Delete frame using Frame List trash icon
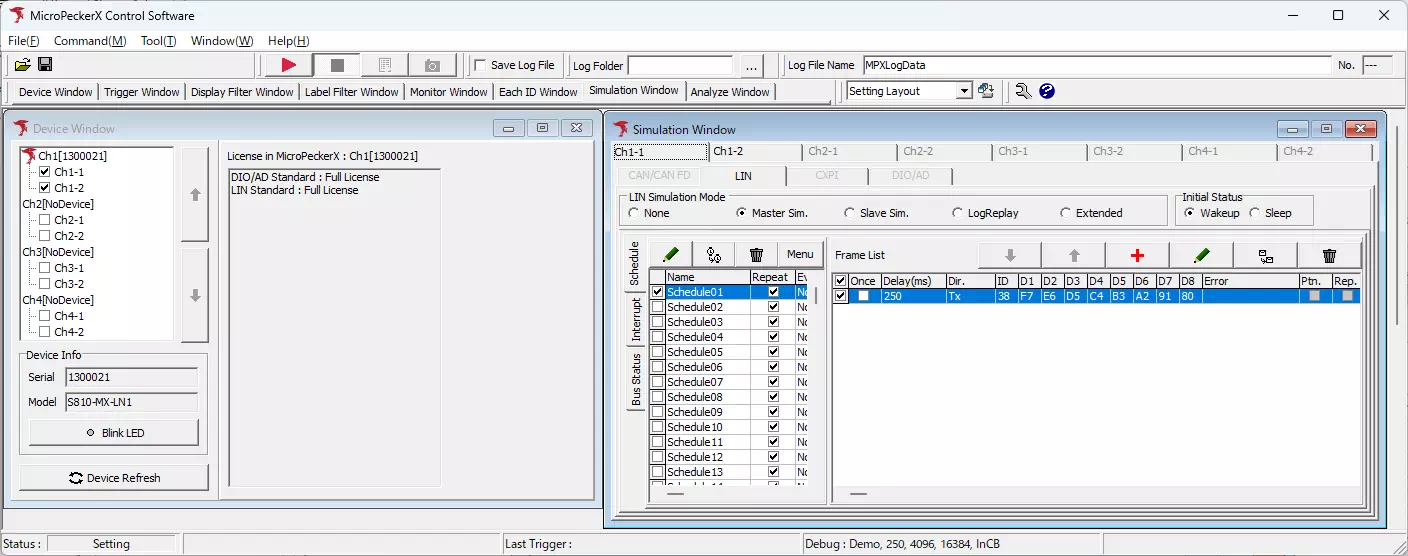This screenshot has height=556, width=1408. (1329, 255)
